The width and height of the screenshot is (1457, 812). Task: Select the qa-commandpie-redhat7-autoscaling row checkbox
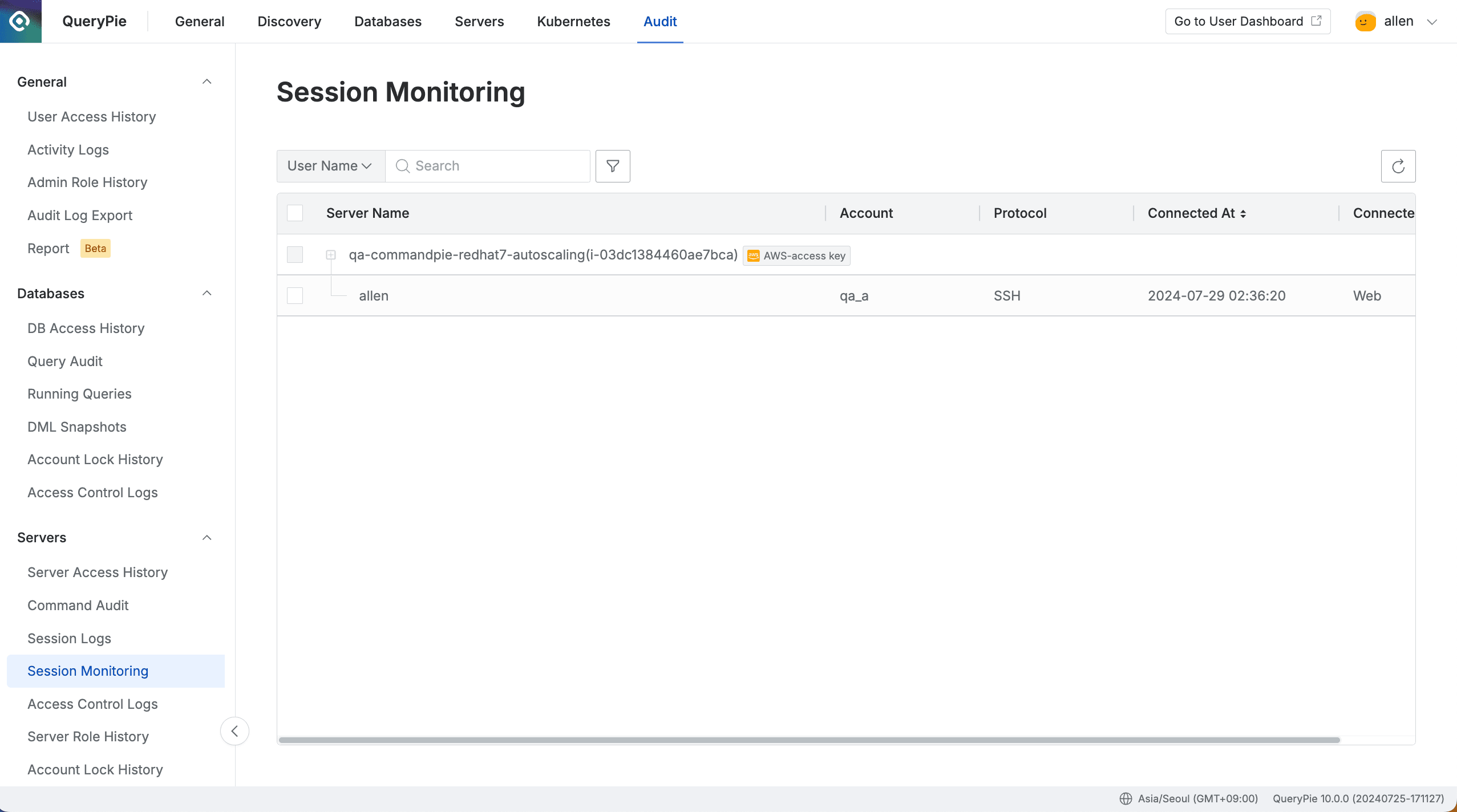tap(294, 255)
